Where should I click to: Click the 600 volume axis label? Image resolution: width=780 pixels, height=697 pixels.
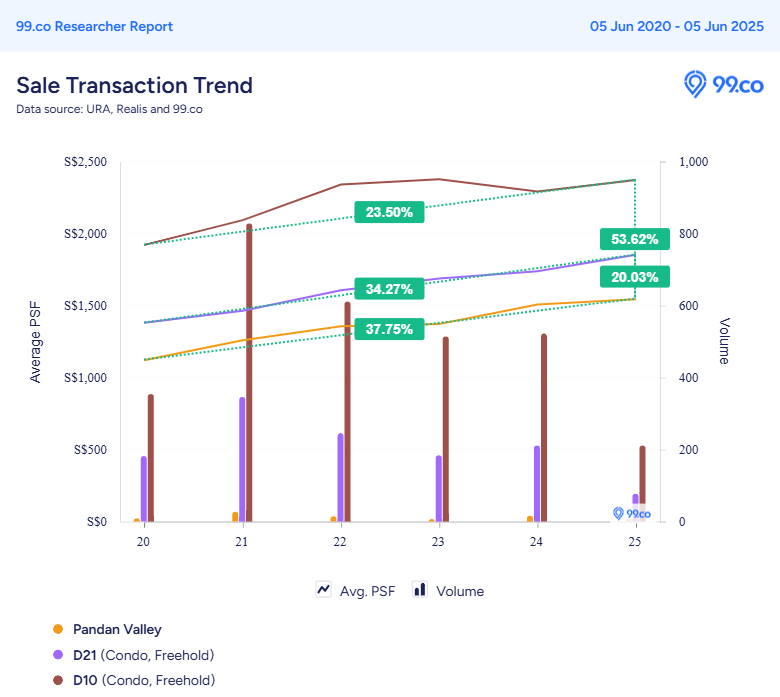point(688,305)
